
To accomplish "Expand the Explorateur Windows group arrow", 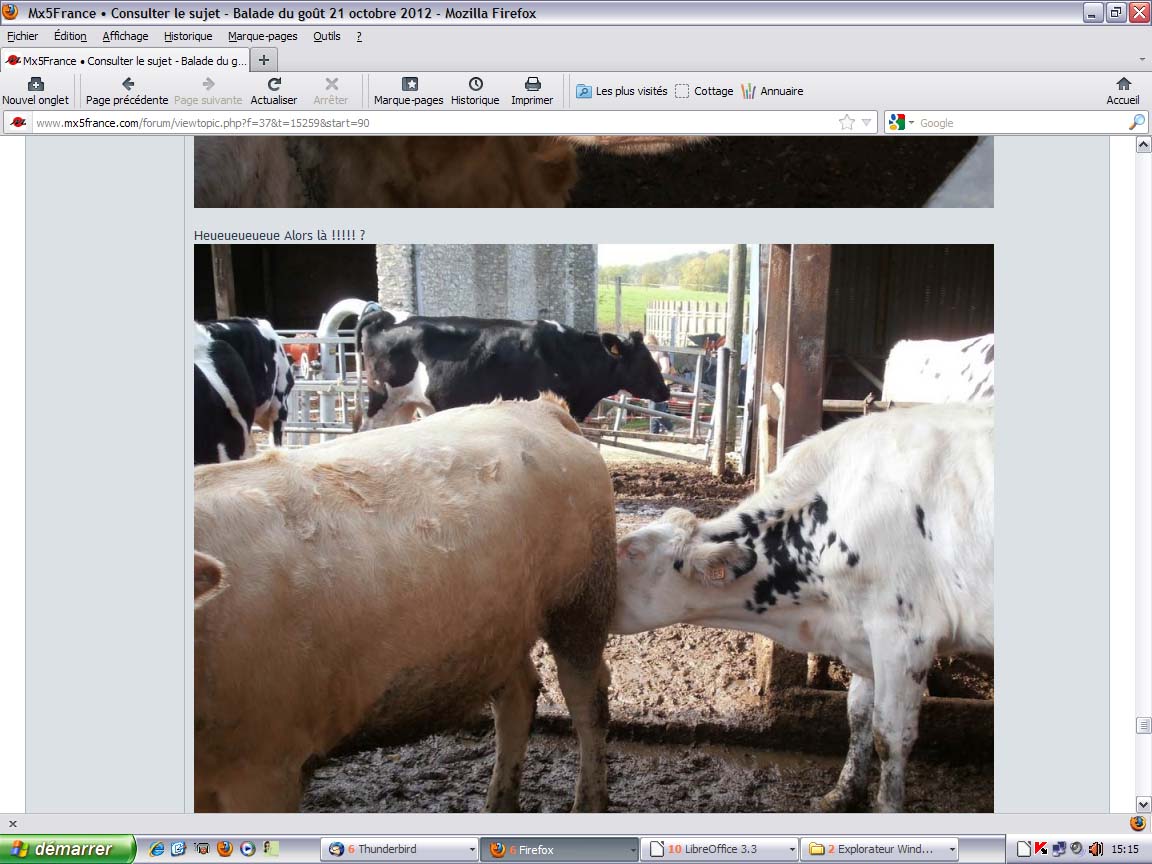I will click(952, 850).
